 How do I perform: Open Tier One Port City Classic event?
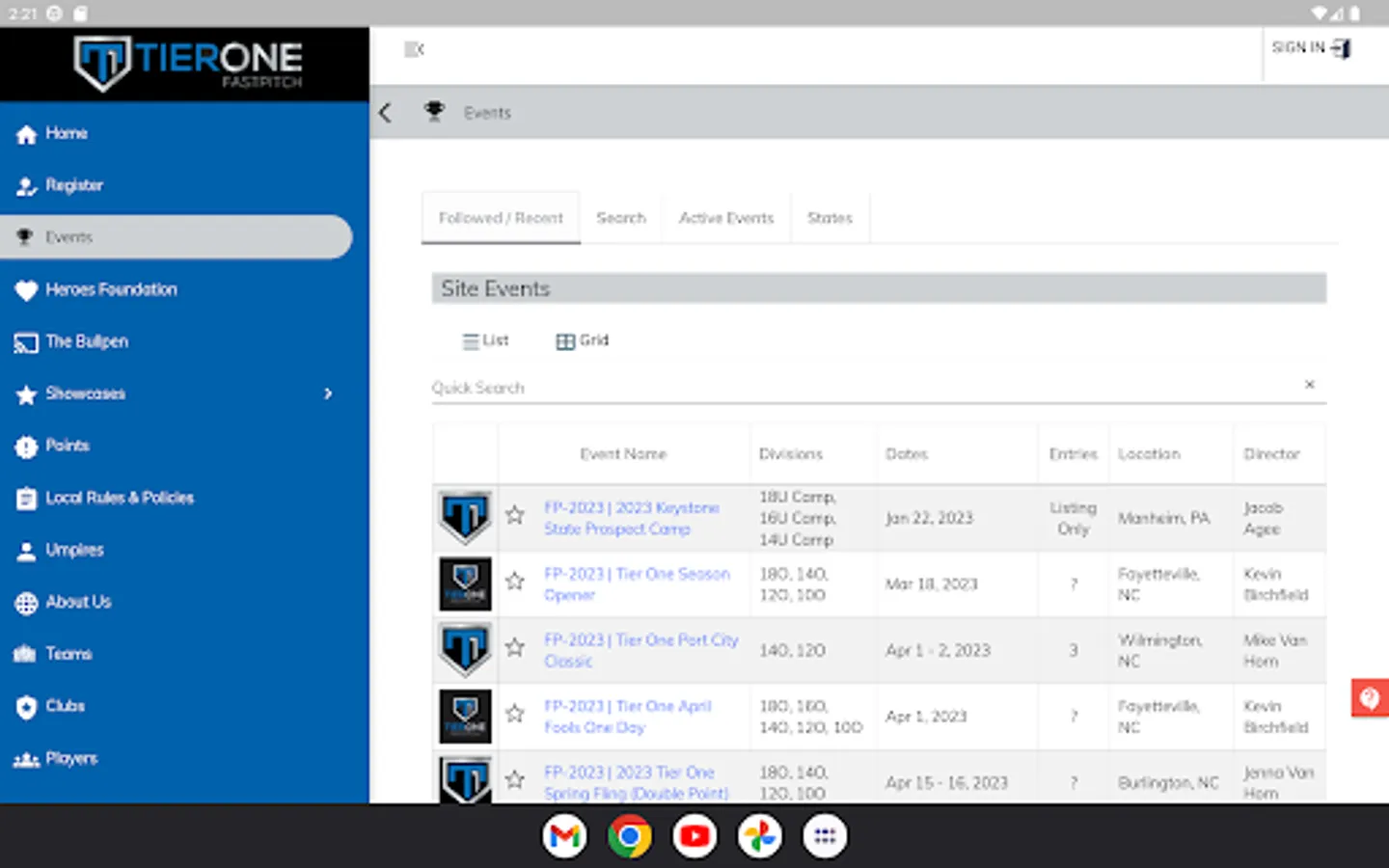(x=641, y=650)
